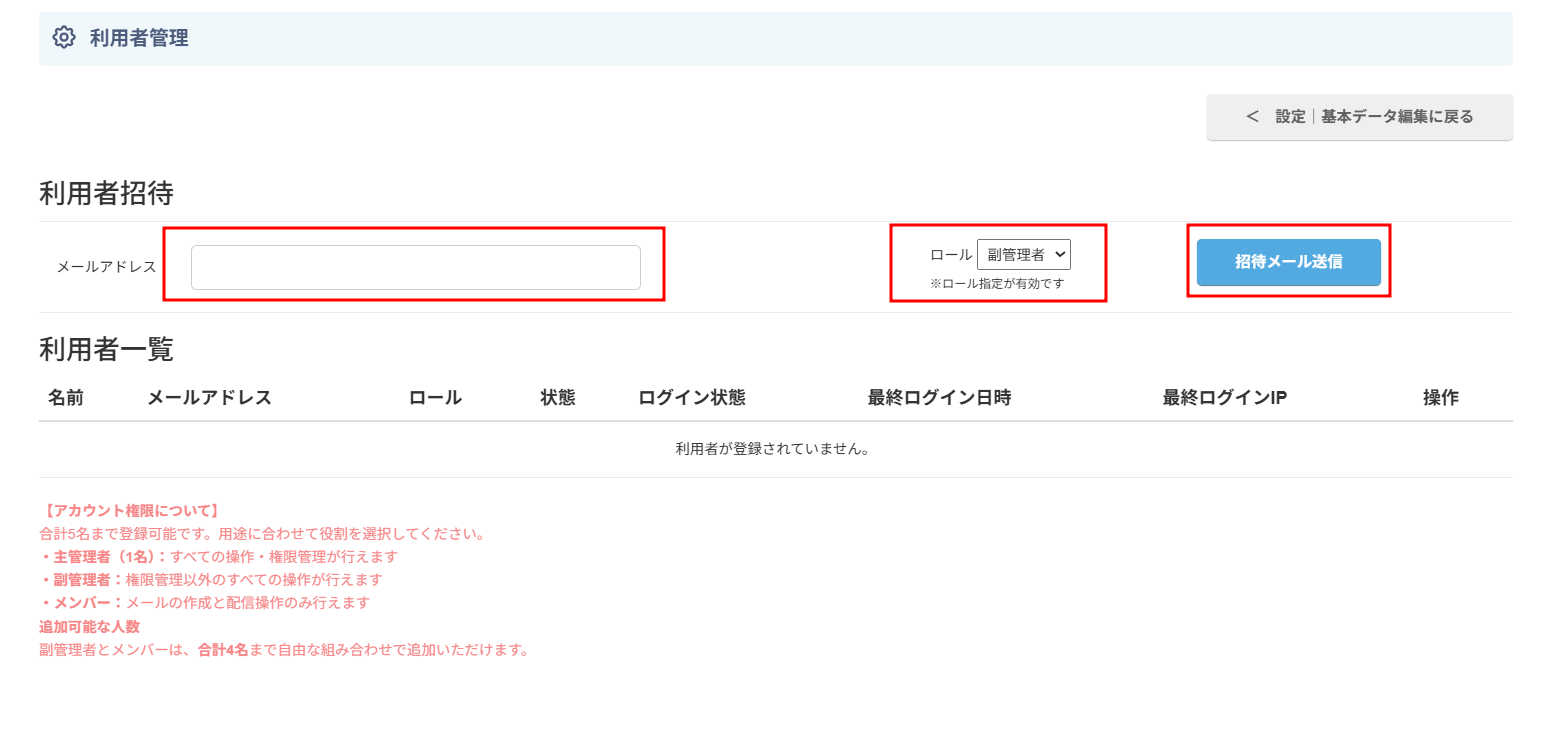Click the 追加可能な人数 heading text
1562x733 pixels.
pos(89,627)
